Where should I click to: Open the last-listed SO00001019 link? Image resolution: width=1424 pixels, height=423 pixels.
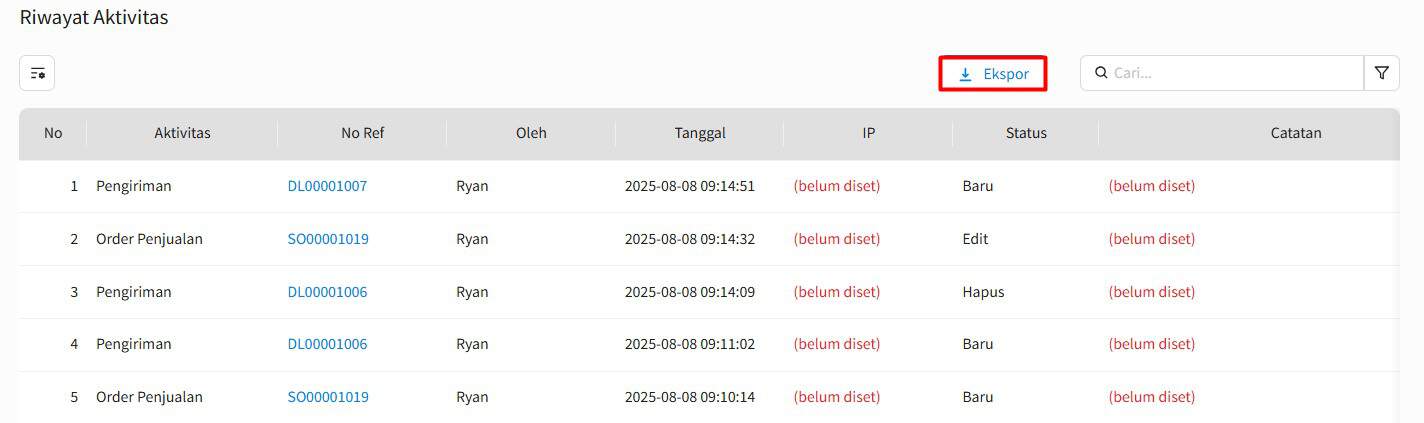click(328, 397)
